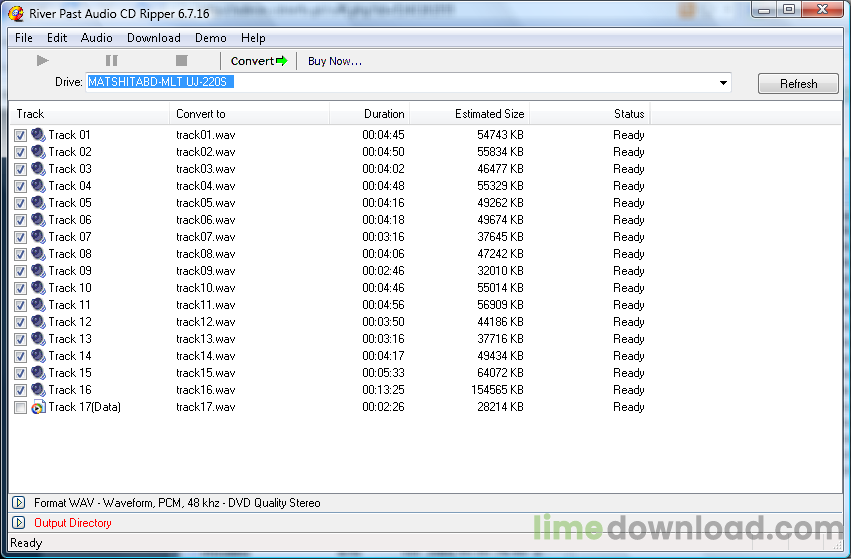Viewport: 851px width, 559px height.
Task: Select the track10.wav output name
Action: tap(206, 288)
